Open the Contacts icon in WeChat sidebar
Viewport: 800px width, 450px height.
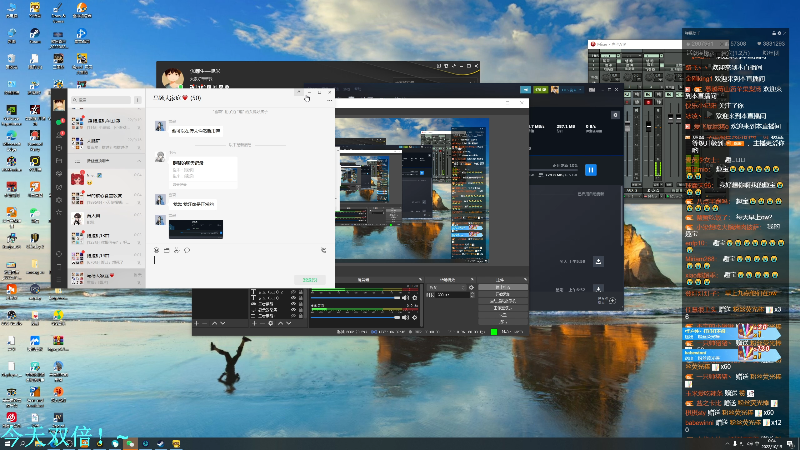[x=59, y=135]
